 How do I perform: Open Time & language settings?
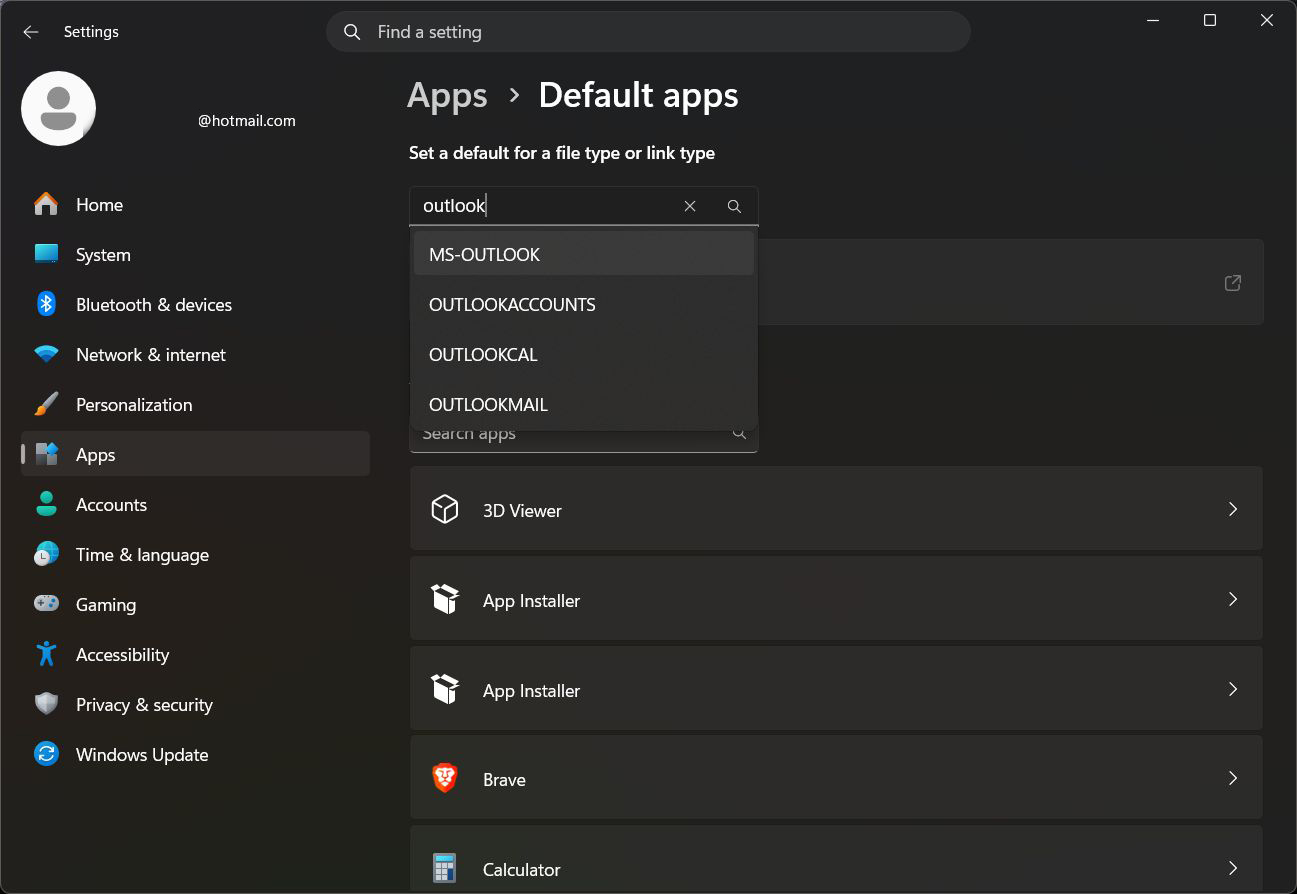195,554
